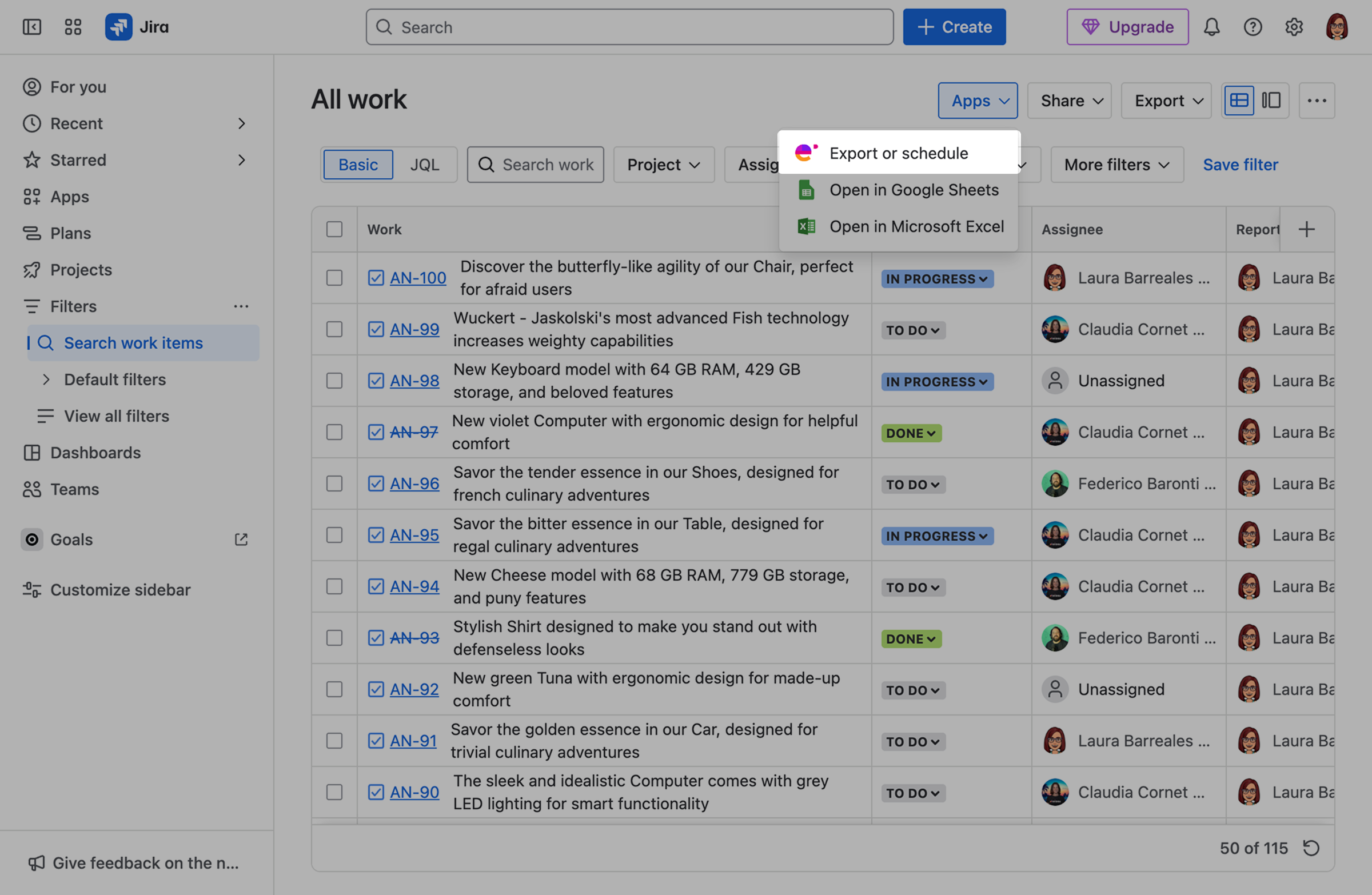Screen dimensions: 1372x895
Task: Open work item AN-98
Action: coord(414,381)
